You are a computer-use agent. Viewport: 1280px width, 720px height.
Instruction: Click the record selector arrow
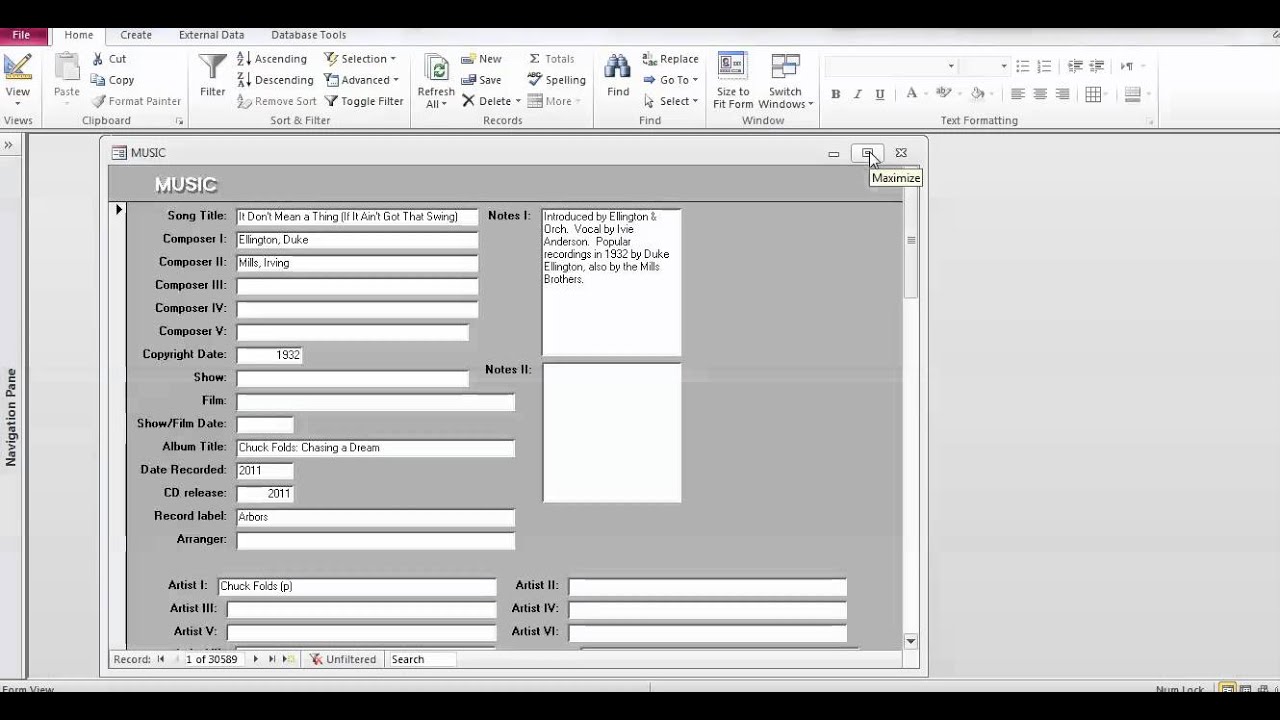point(119,210)
